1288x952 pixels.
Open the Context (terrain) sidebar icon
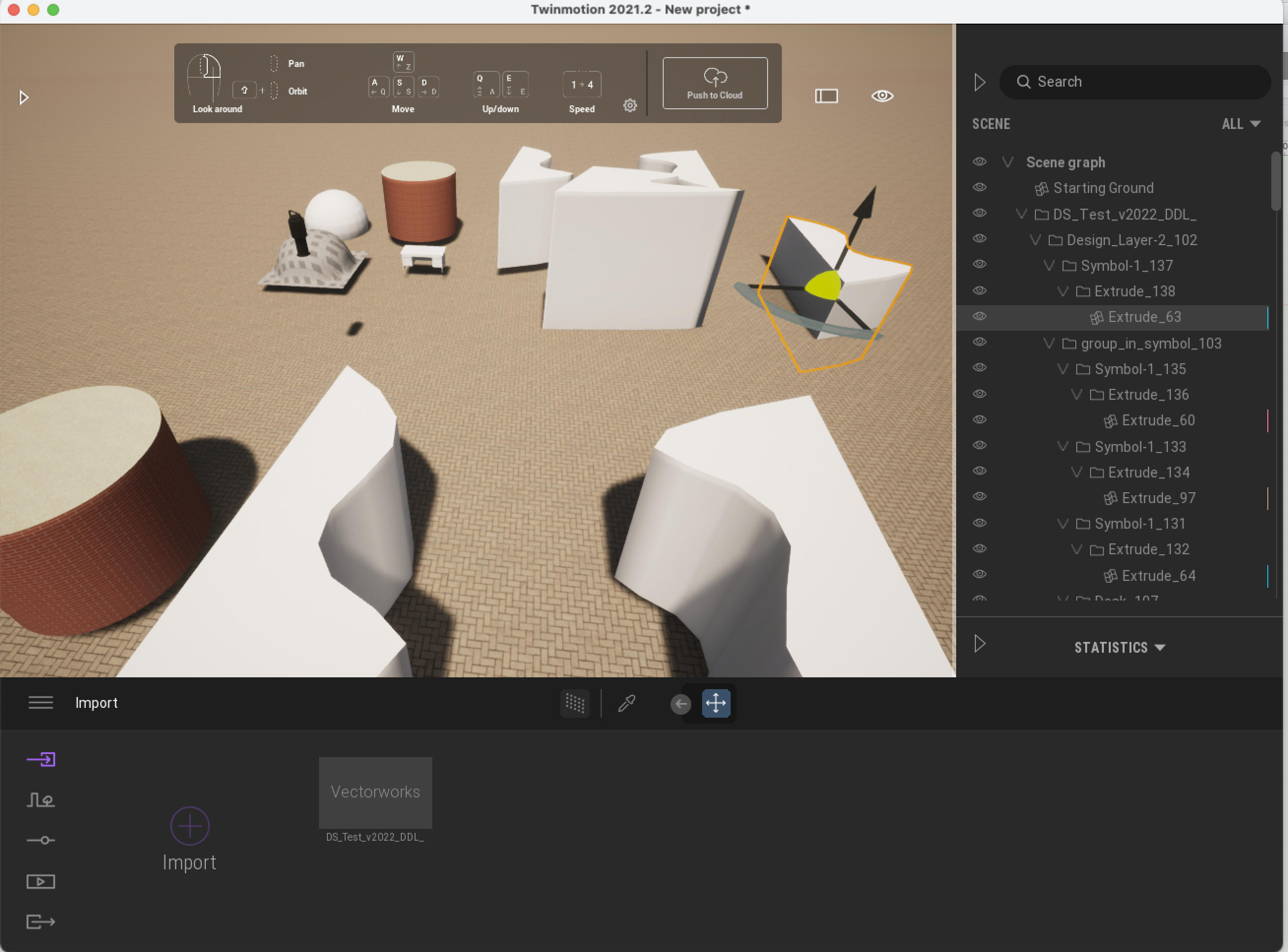41,800
